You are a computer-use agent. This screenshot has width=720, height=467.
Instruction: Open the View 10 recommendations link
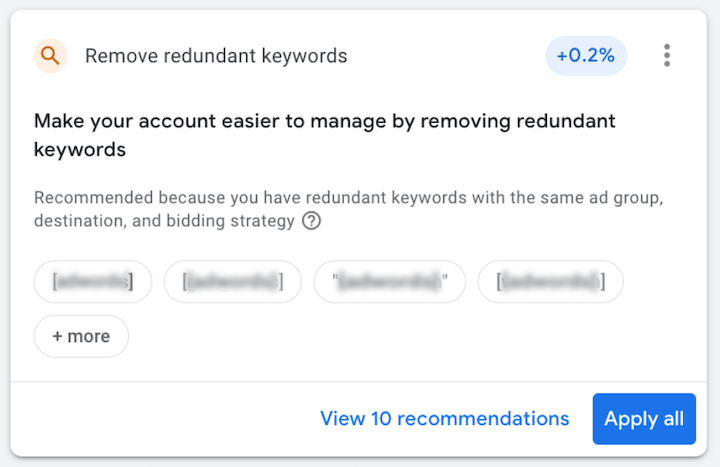pos(444,418)
